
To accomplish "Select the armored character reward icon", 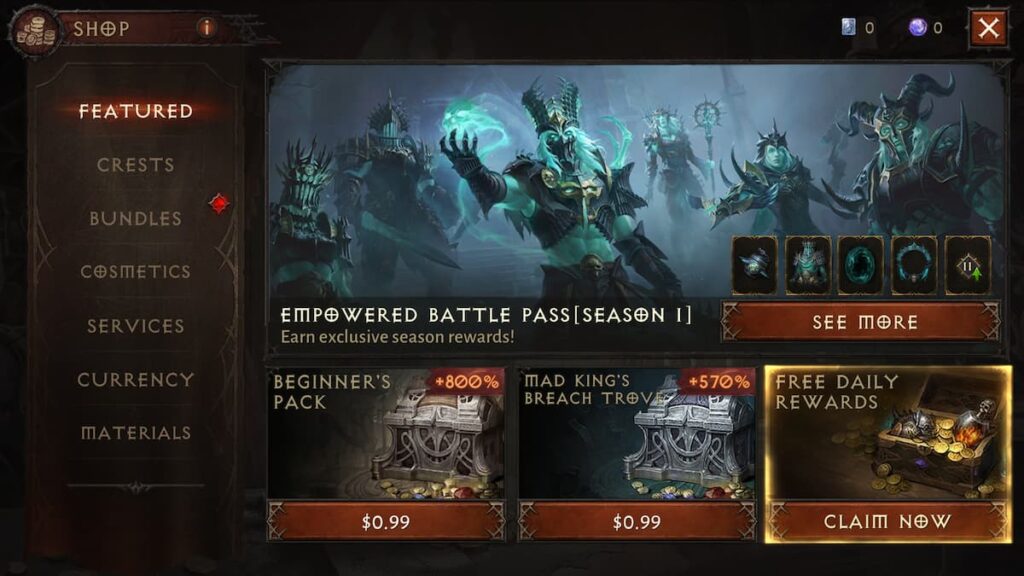I will [808, 265].
